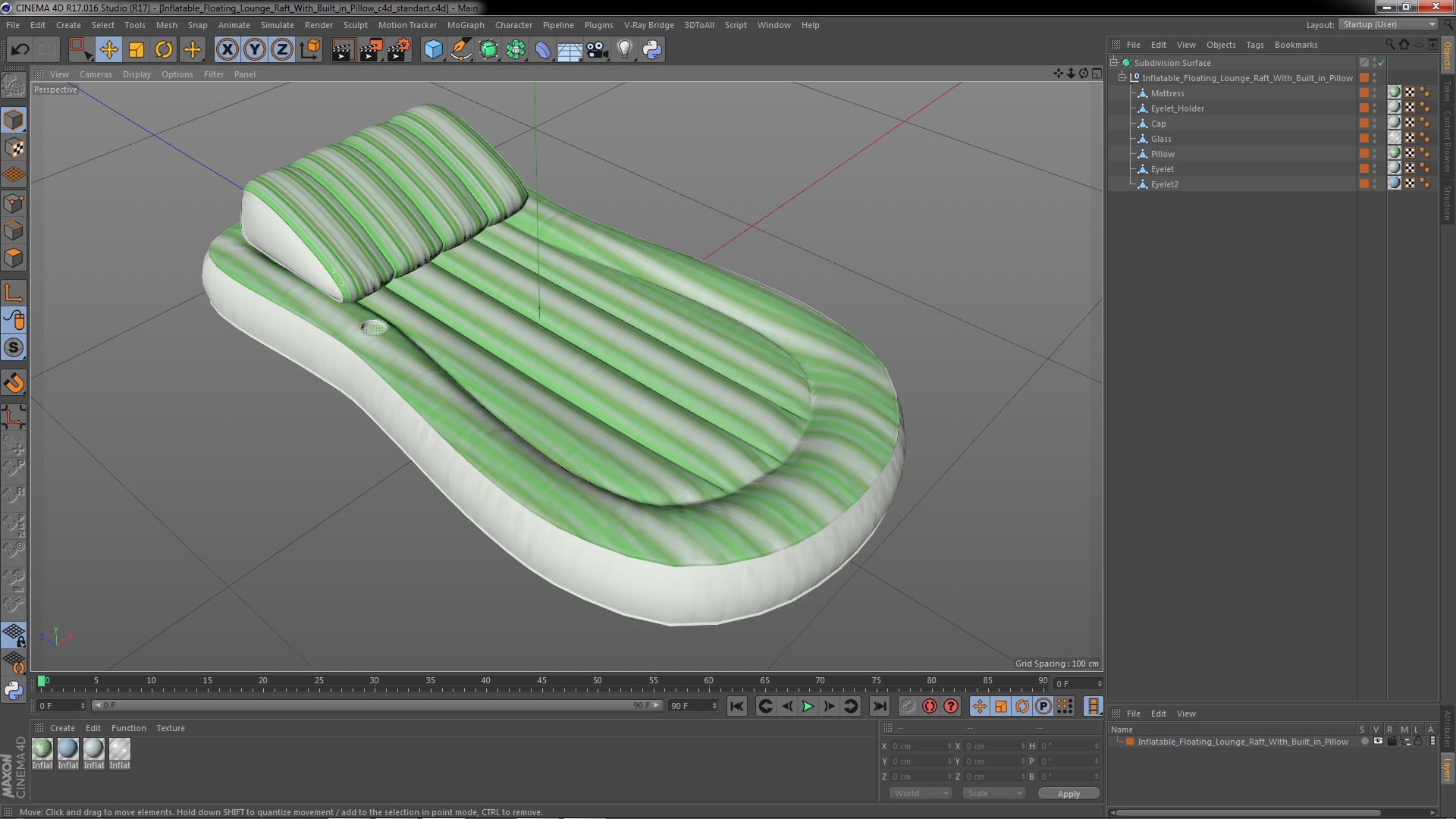Viewport: 1456px width, 819px height.
Task: Open Objects manager Bookmarks menu
Action: pyautogui.click(x=1296, y=45)
